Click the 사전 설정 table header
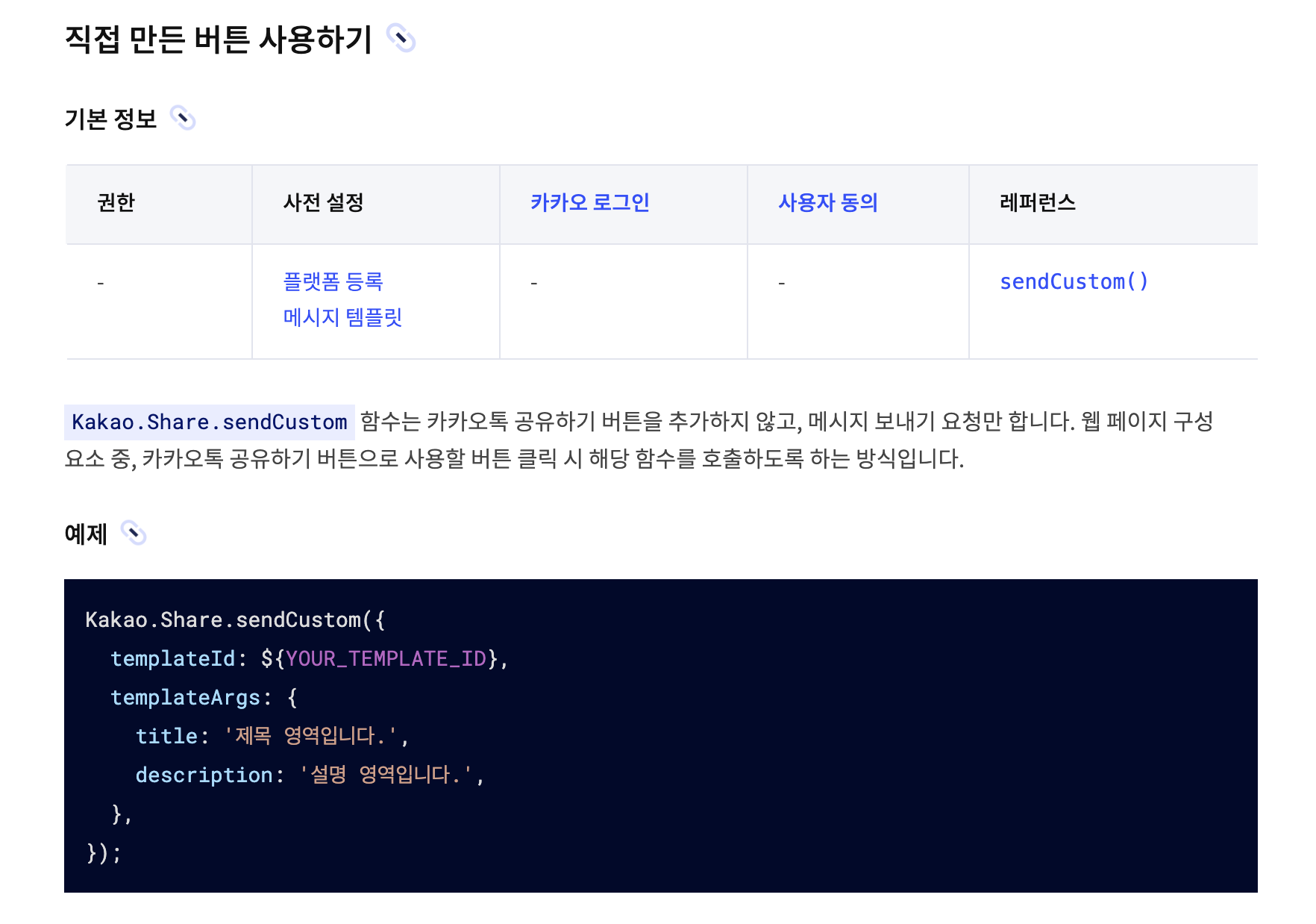This screenshot has width=1316, height=924. pos(323,202)
